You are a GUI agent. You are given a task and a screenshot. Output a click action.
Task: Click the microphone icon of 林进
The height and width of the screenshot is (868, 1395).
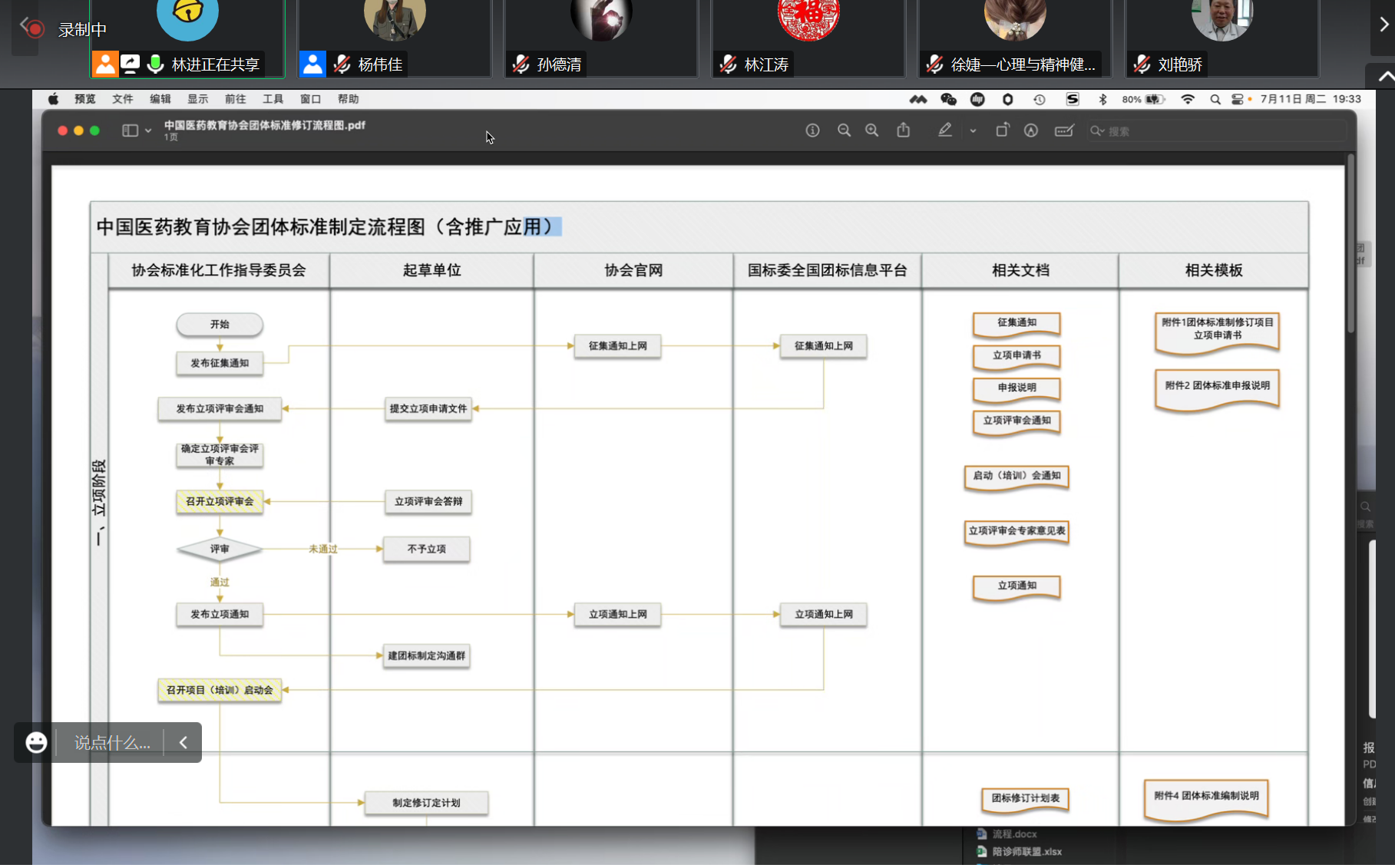click(156, 64)
